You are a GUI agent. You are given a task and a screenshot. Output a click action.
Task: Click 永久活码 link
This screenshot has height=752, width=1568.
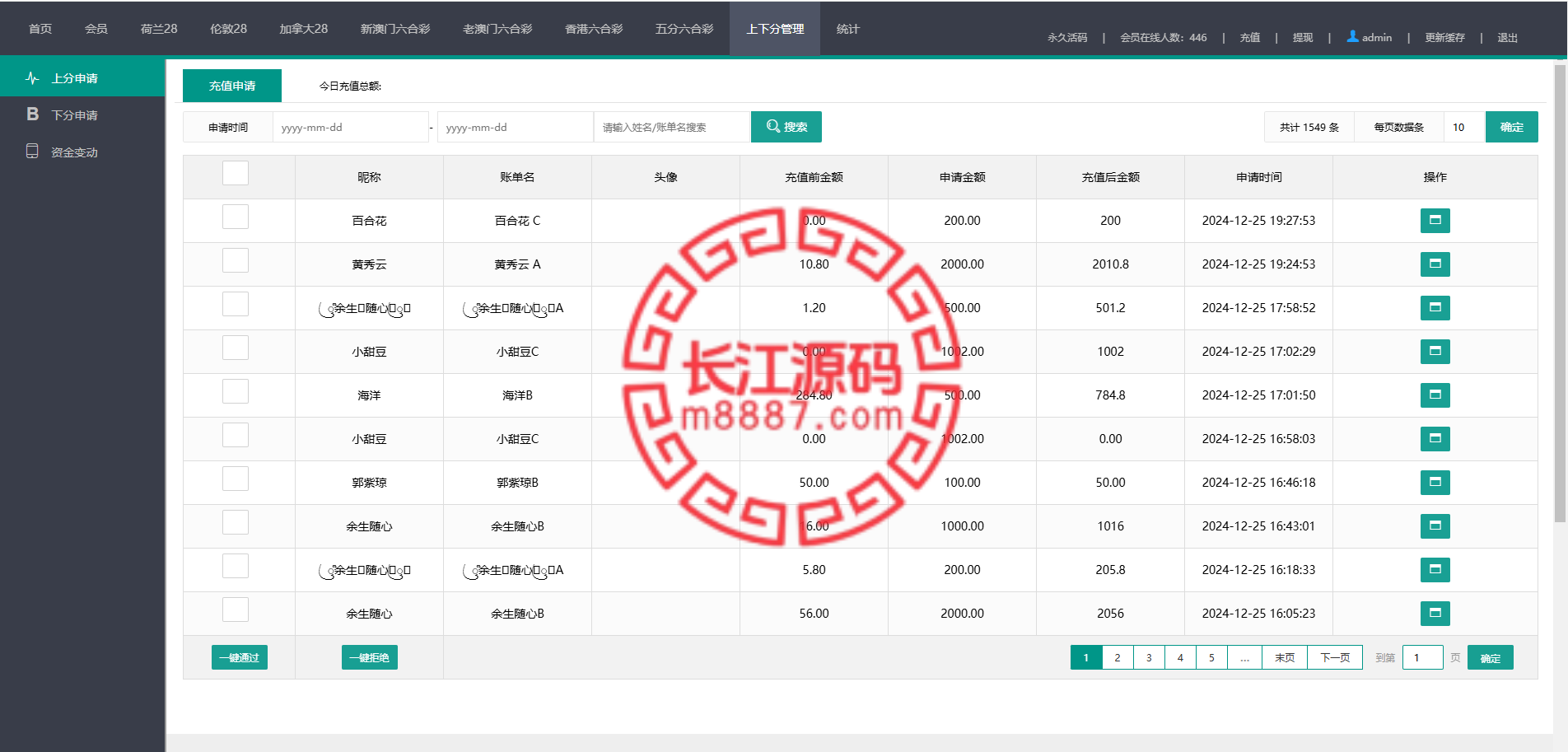[1067, 37]
